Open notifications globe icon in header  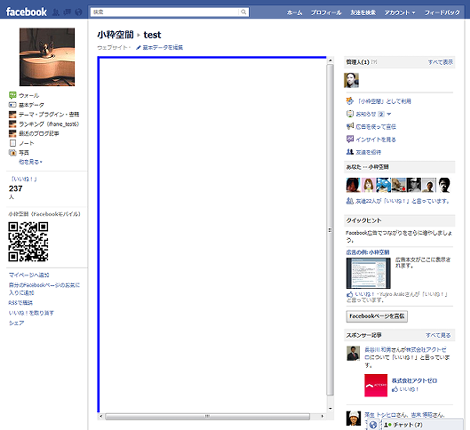coord(79,12)
